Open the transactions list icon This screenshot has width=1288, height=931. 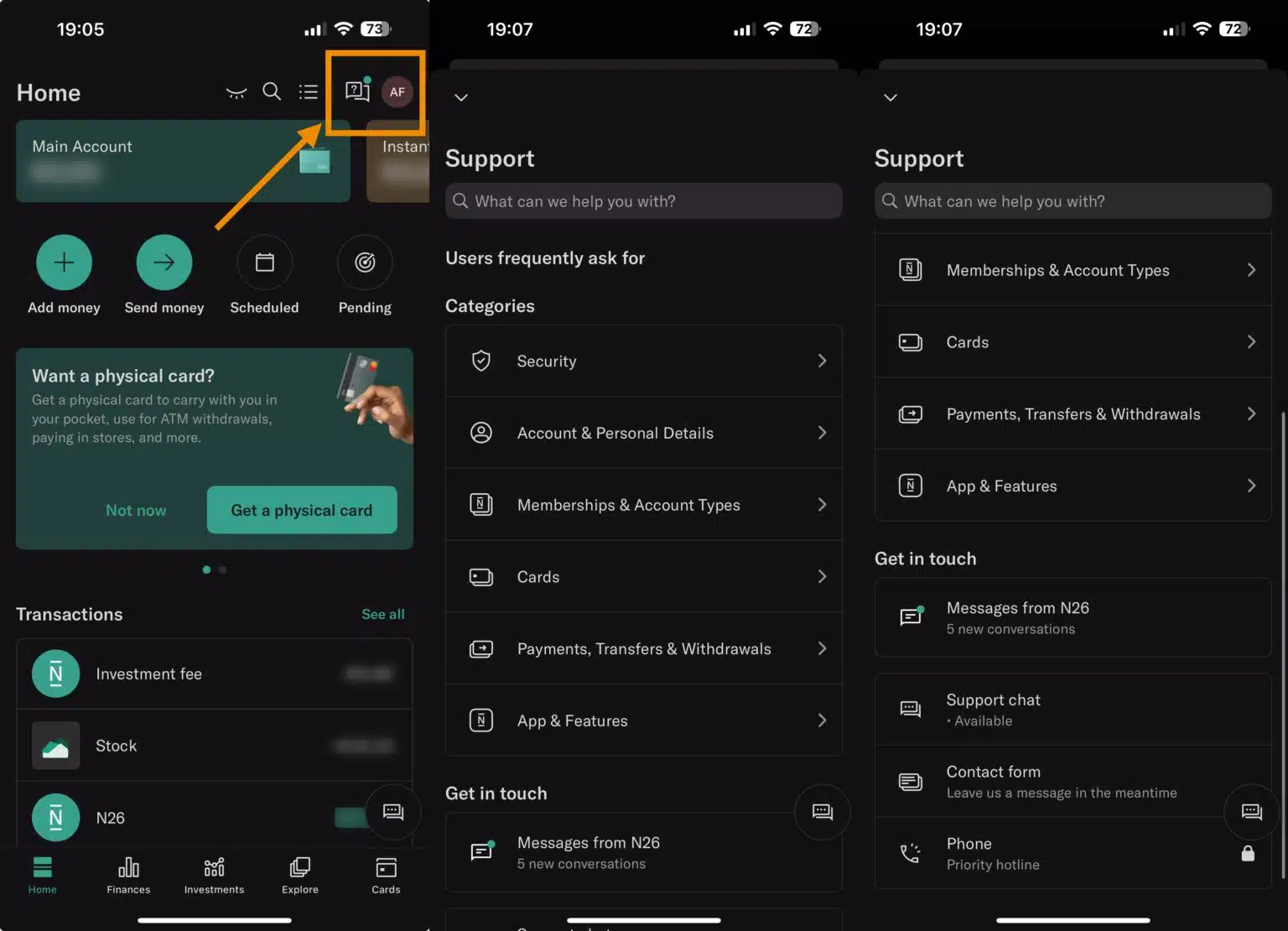click(x=308, y=91)
